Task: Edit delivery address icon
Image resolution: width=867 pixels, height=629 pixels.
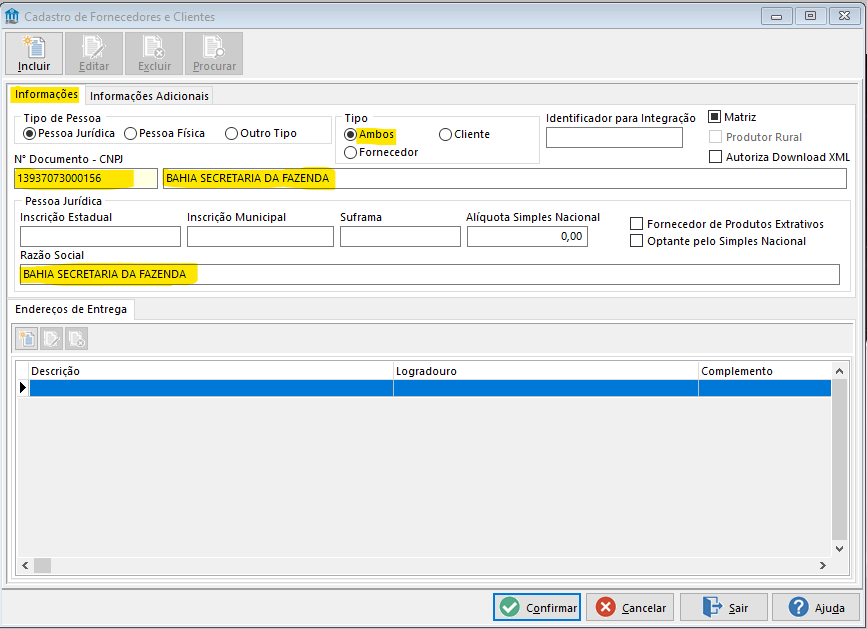Action: click(x=51, y=338)
